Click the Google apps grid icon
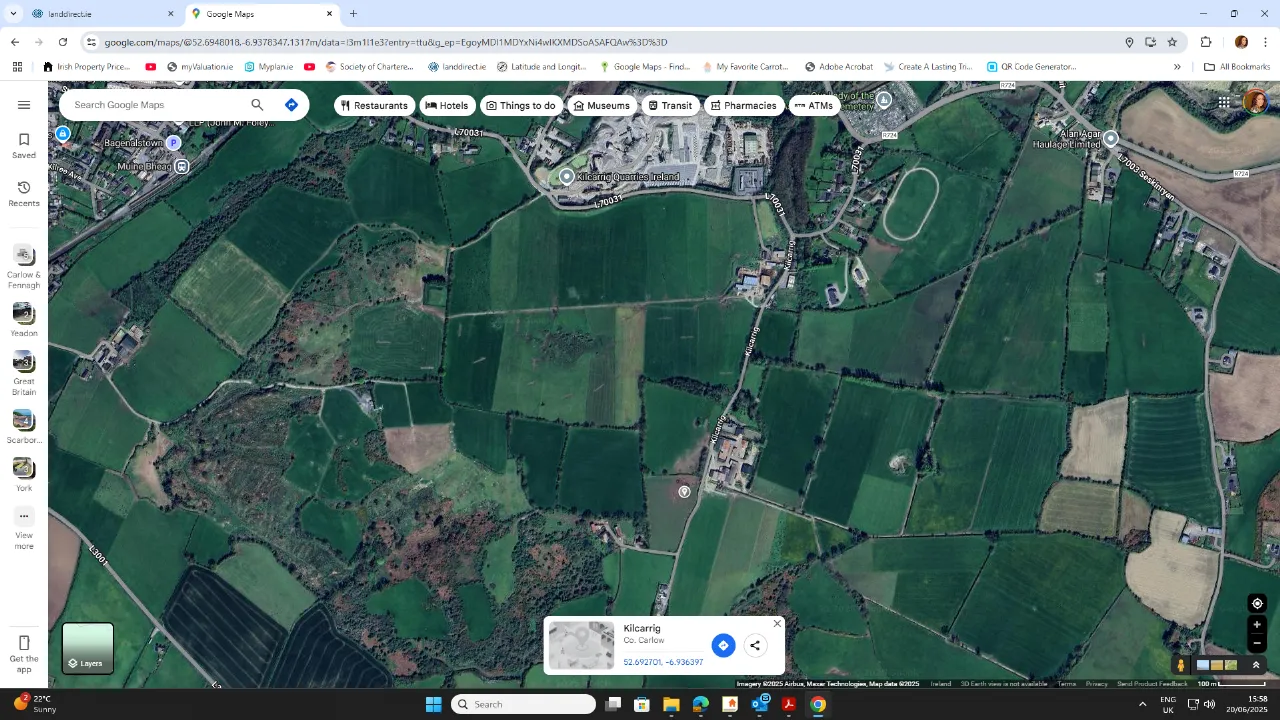The width and height of the screenshot is (1280, 720). pos(1223,101)
